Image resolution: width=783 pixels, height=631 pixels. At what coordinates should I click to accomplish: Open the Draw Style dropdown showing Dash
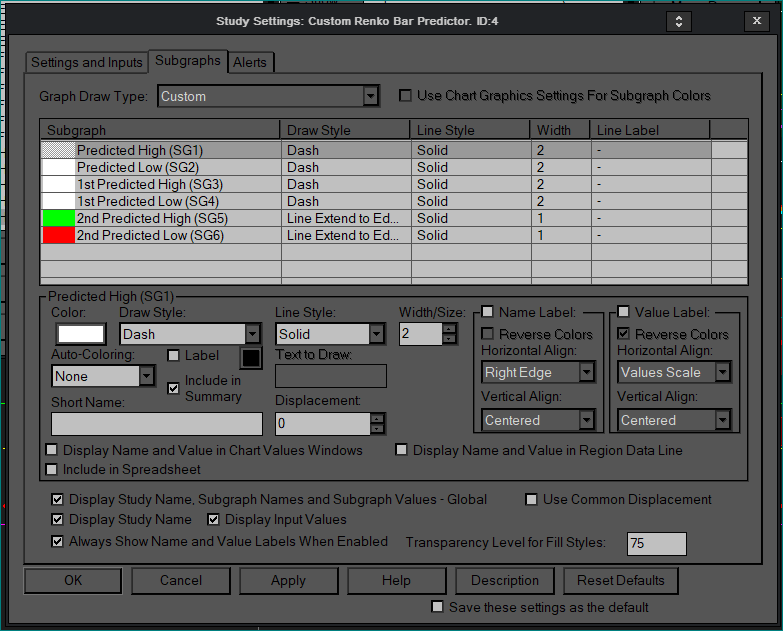252,334
